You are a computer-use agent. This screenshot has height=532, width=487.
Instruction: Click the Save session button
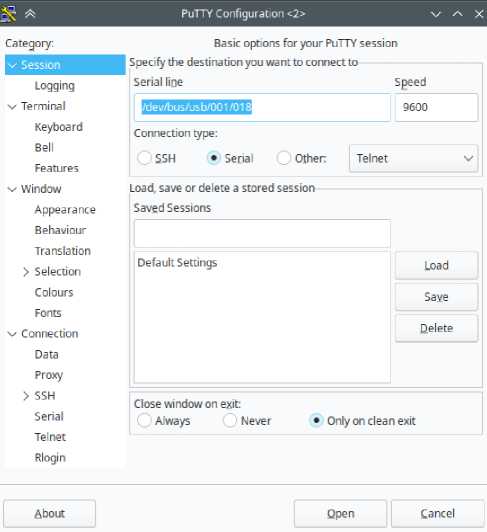tap(436, 297)
